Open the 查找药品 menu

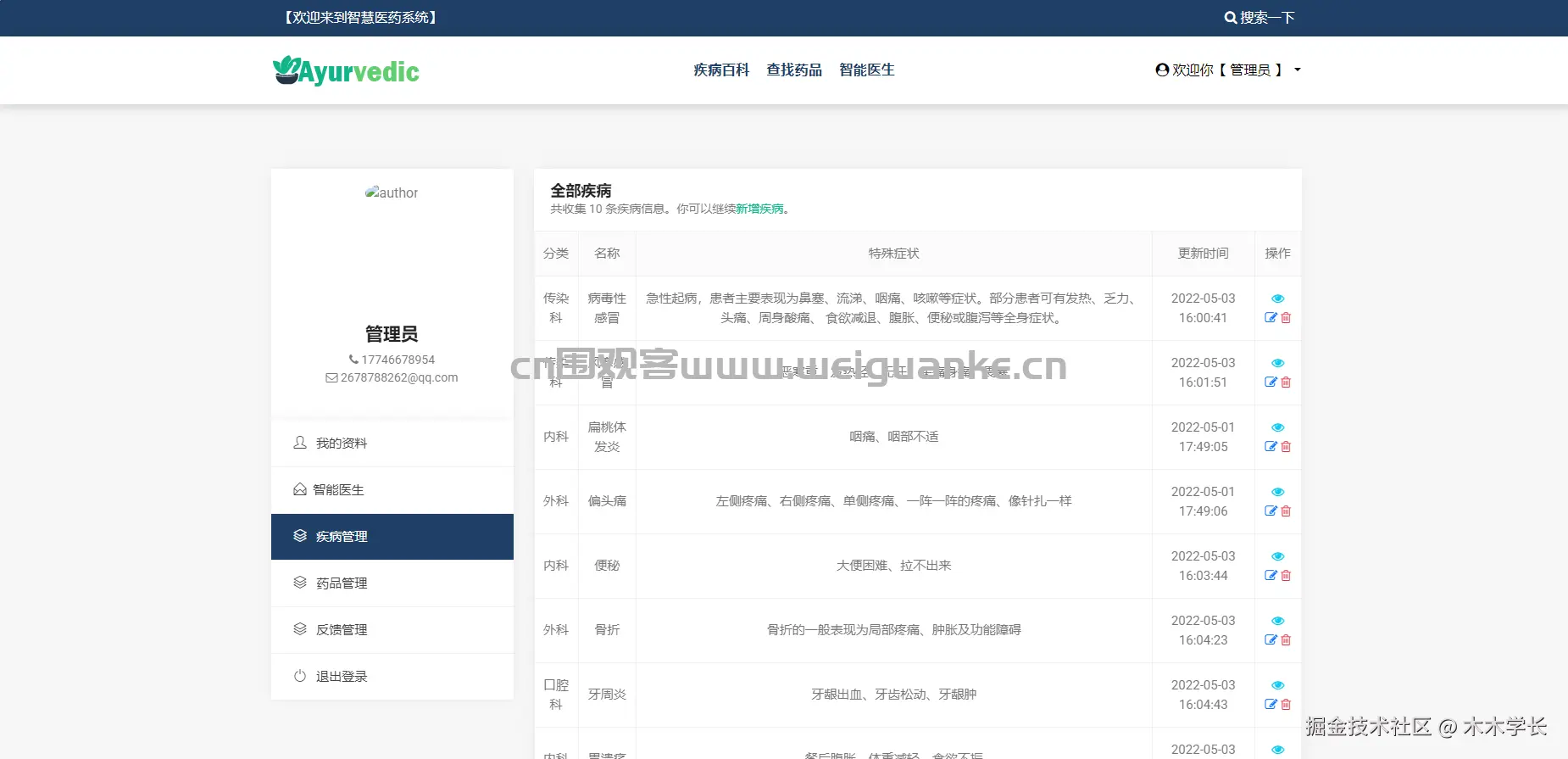coord(794,70)
